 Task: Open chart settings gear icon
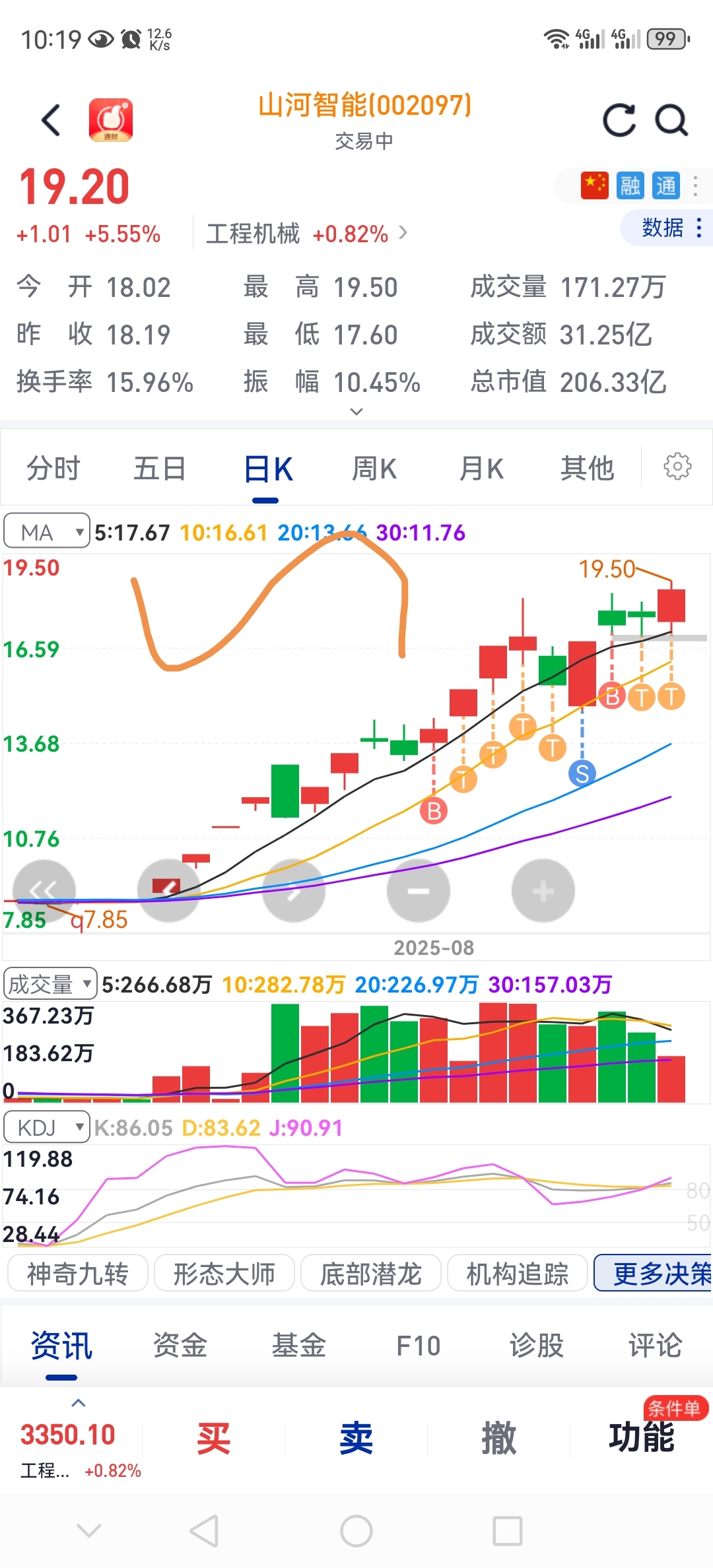677,467
